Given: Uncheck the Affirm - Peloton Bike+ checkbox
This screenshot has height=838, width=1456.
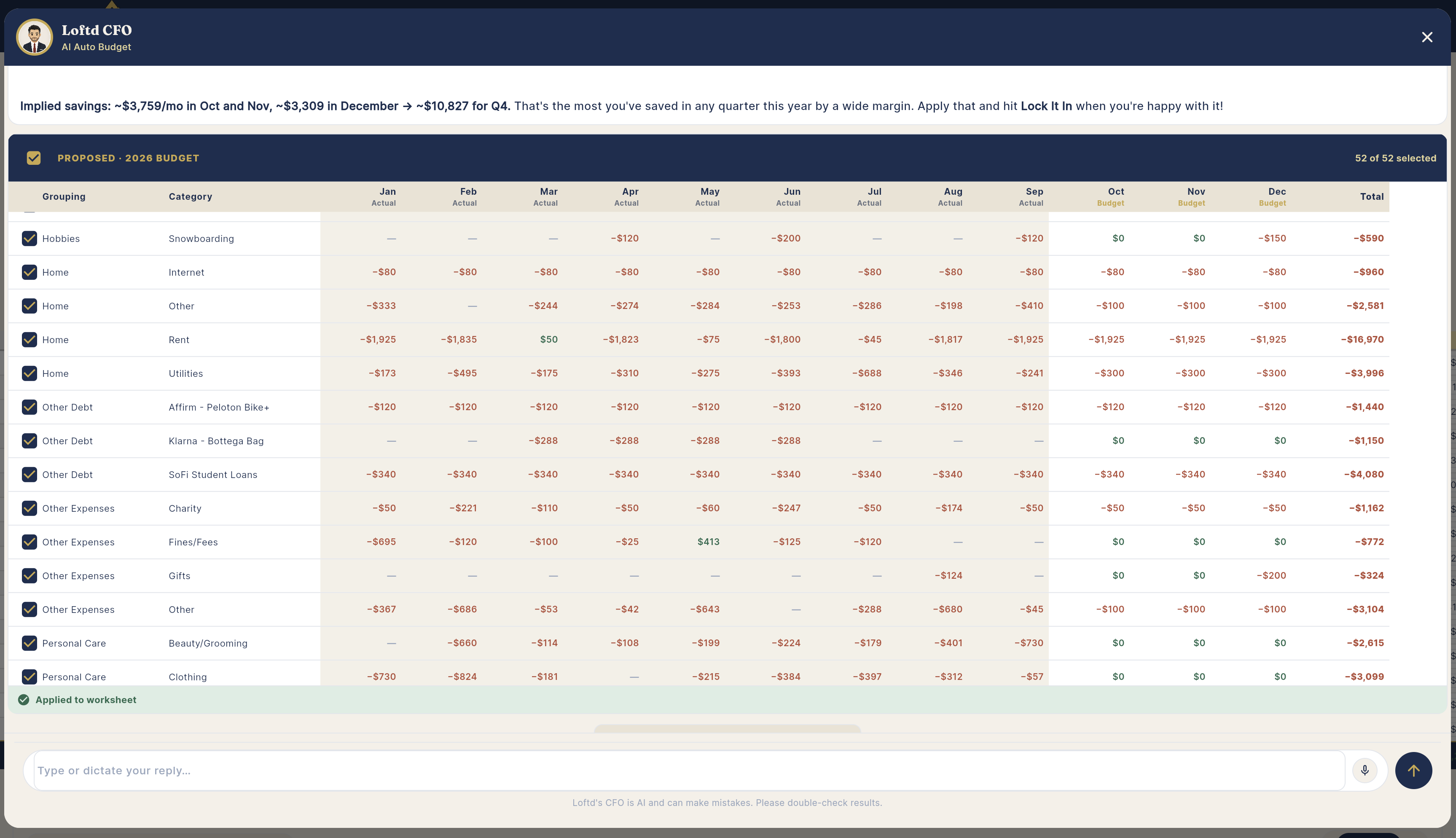Looking at the screenshot, I should [30, 407].
